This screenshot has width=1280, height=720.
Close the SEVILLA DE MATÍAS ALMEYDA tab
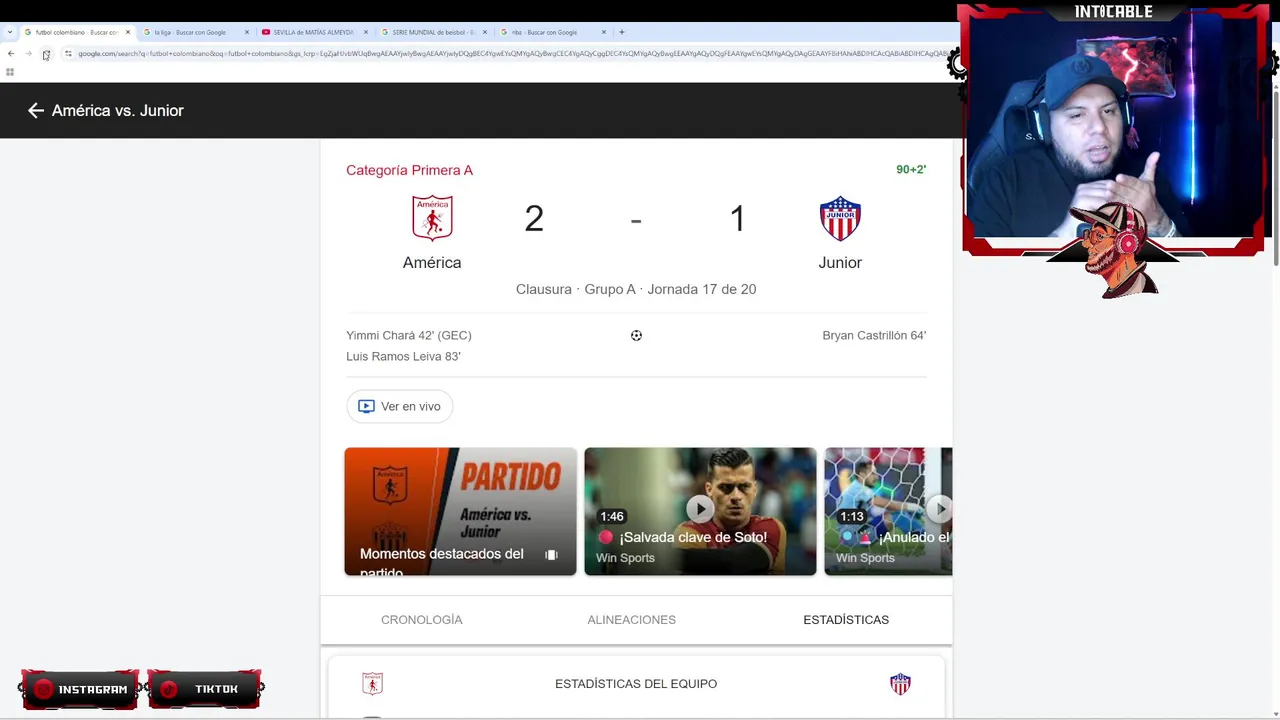[x=366, y=32]
